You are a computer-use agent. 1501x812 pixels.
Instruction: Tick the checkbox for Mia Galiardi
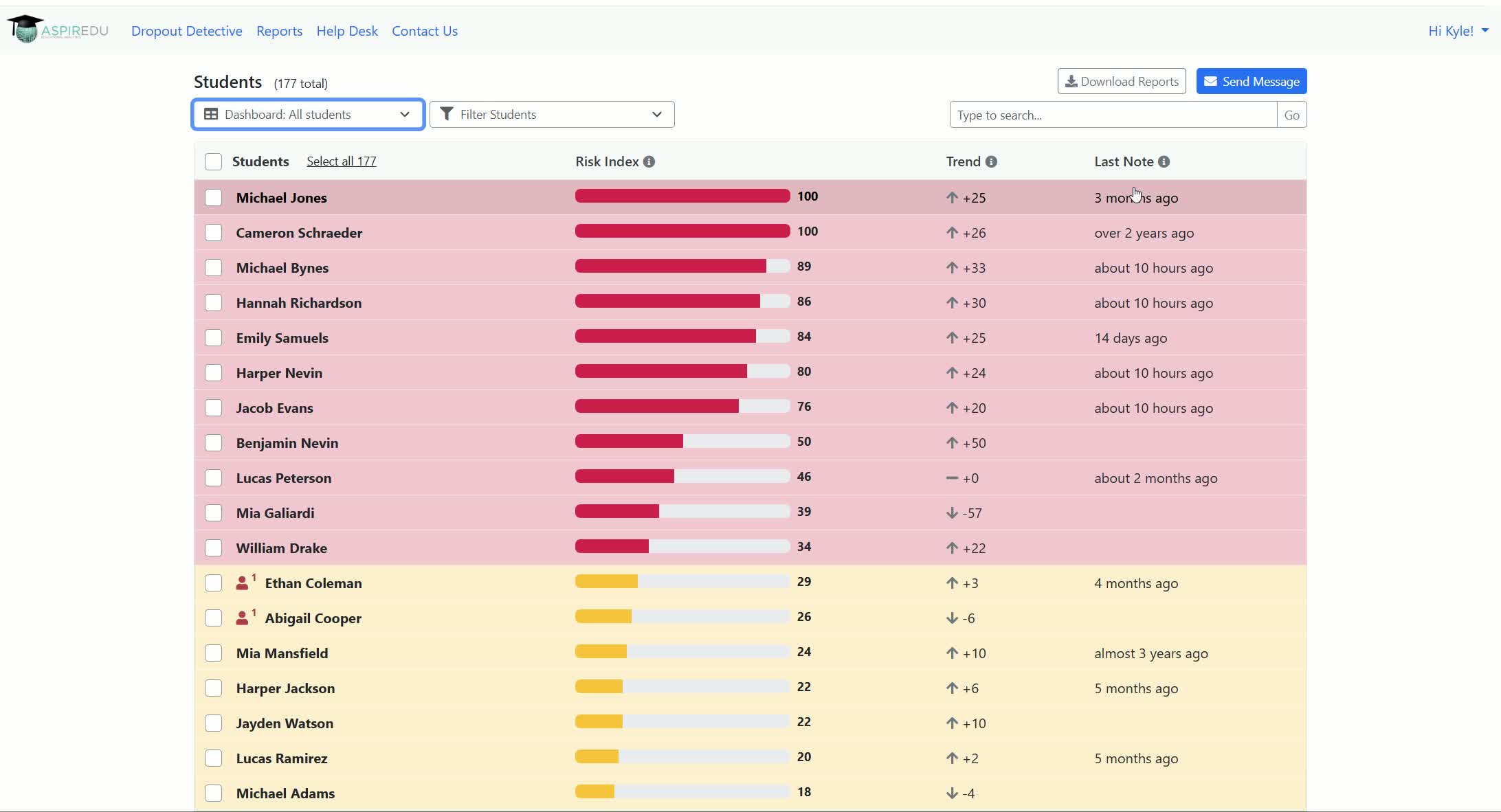(213, 513)
